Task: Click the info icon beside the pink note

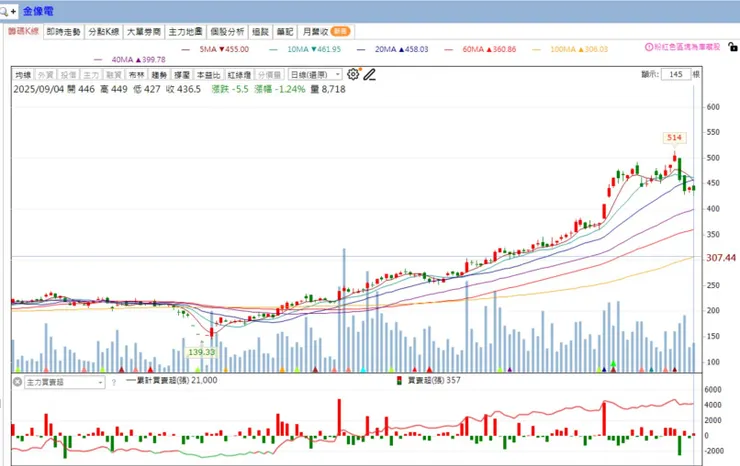Action: click(x=649, y=47)
